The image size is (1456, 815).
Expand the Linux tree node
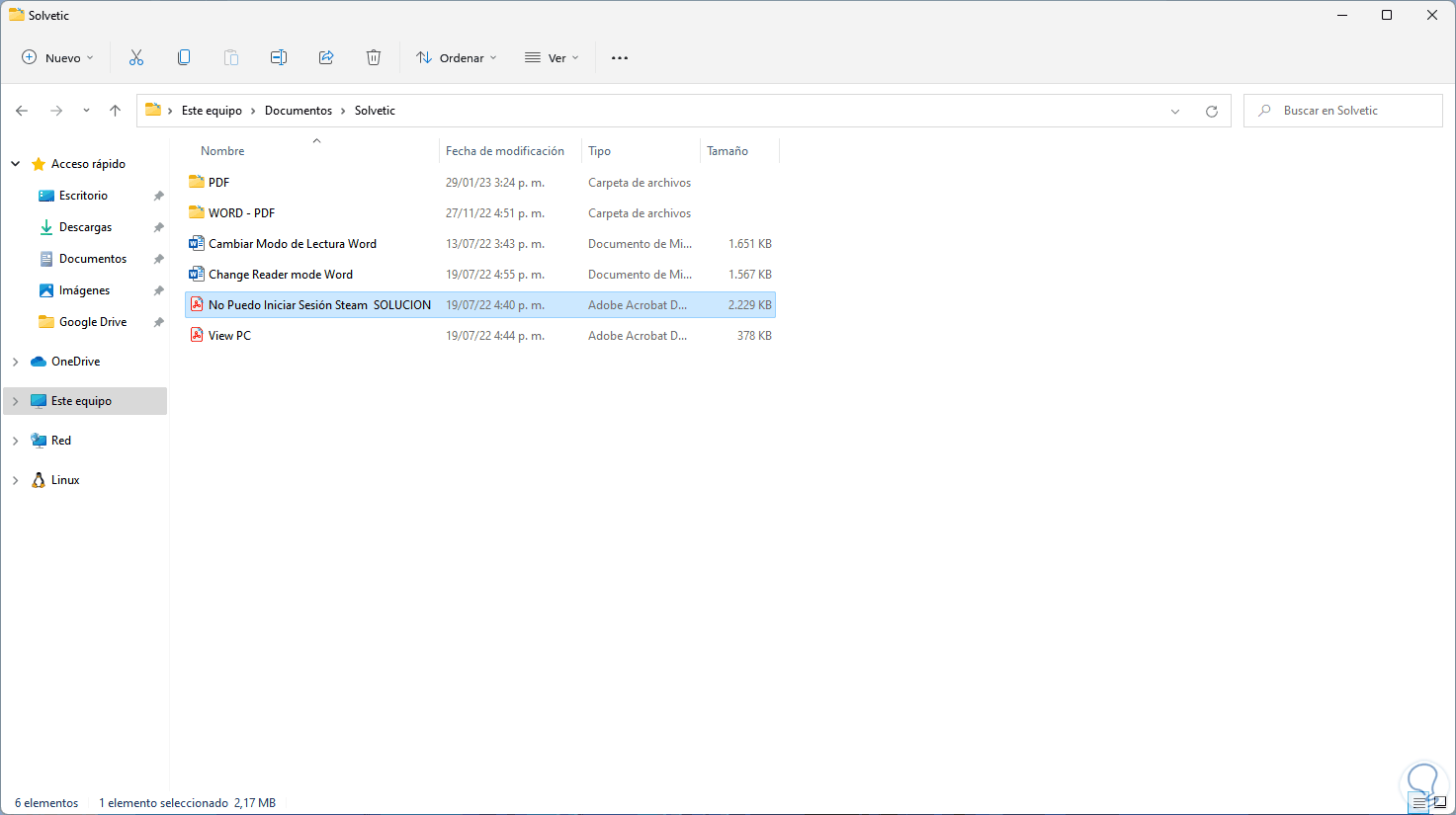pos(16,480)
